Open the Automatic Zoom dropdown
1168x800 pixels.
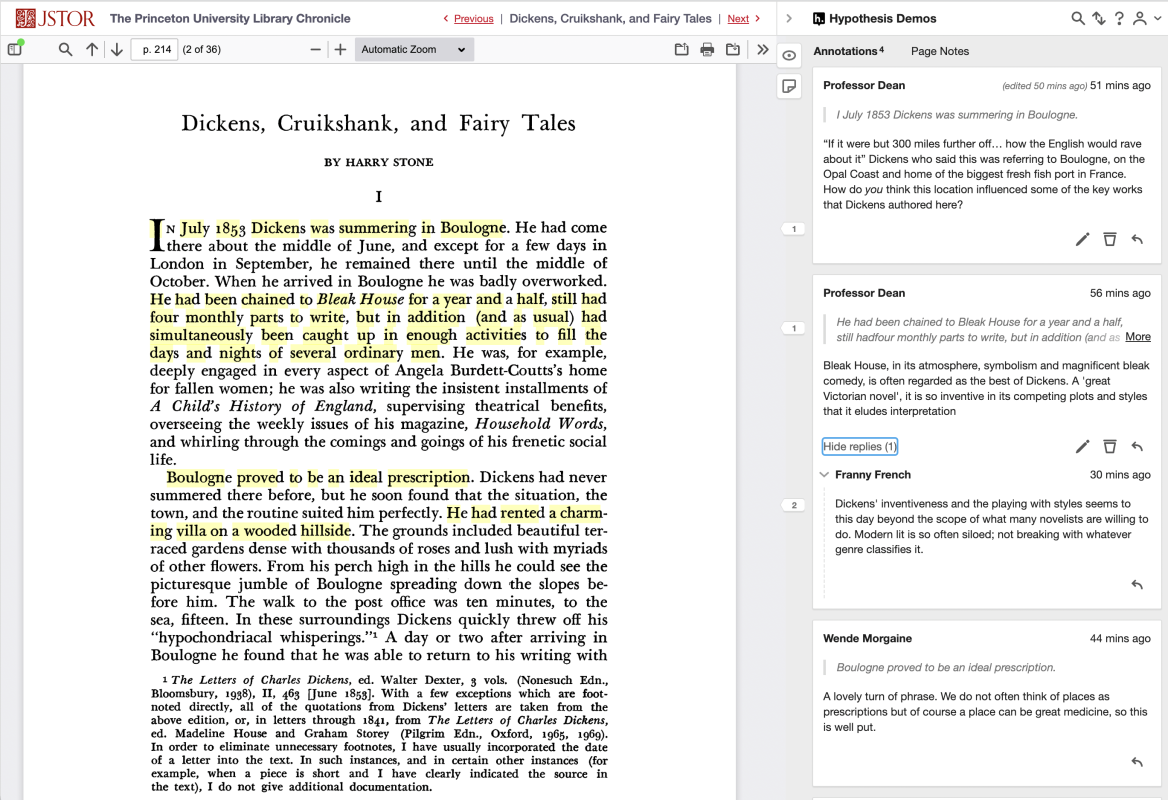click(413, 50)
